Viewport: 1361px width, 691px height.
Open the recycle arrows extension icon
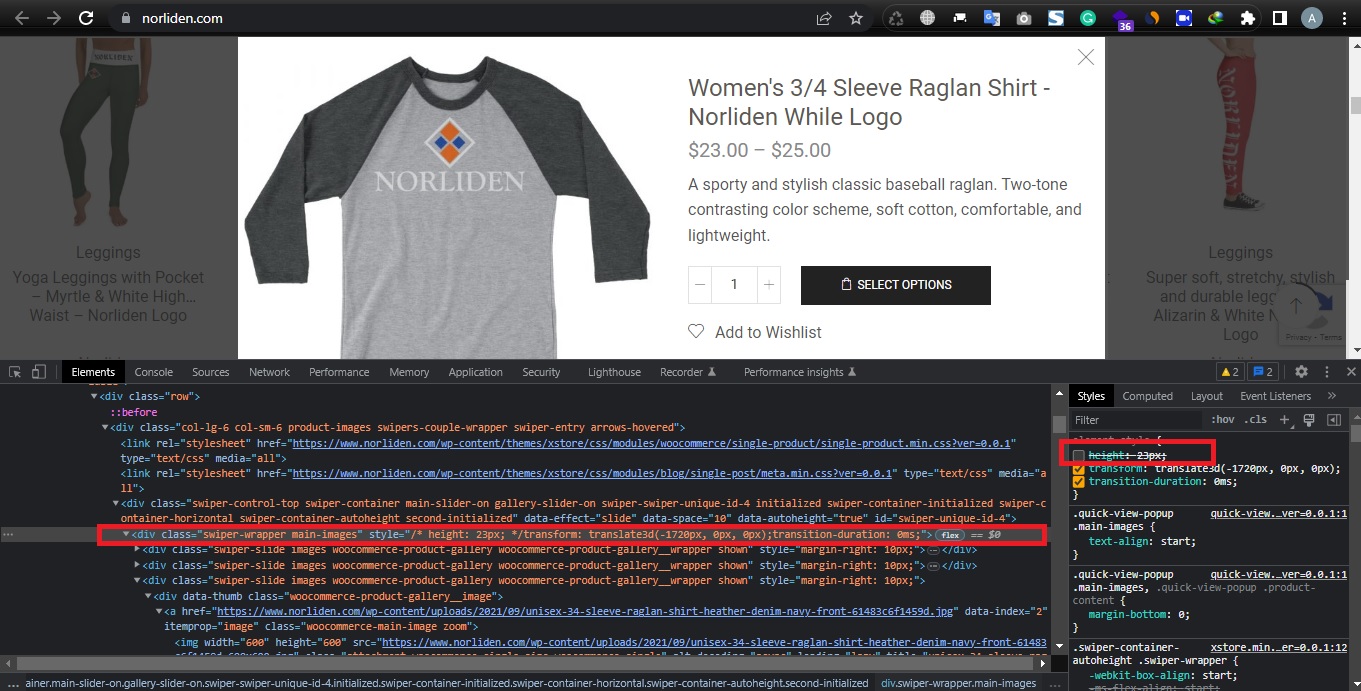[x=896, y=18]
